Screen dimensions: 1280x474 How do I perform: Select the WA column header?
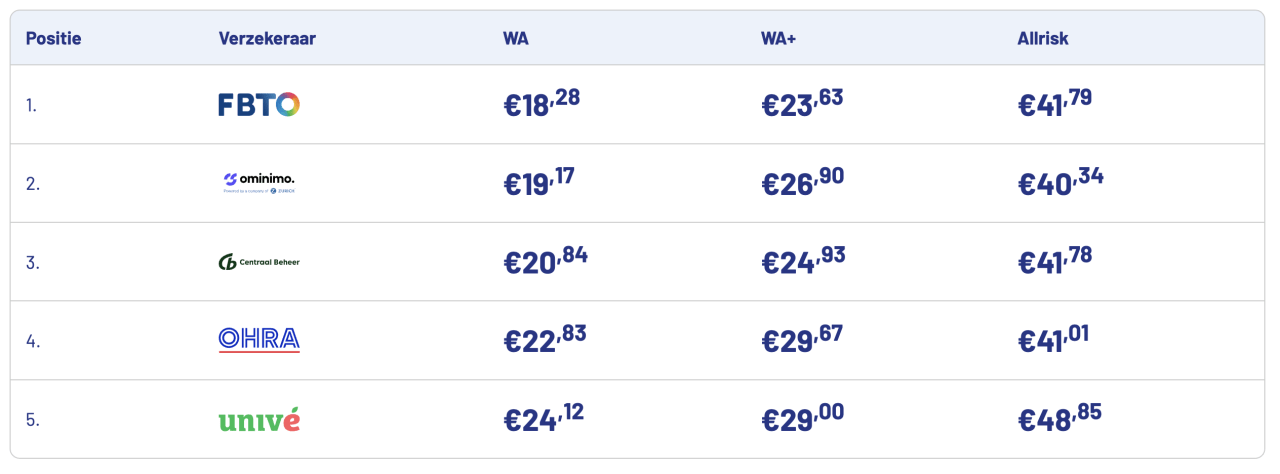tap(516, 39)
